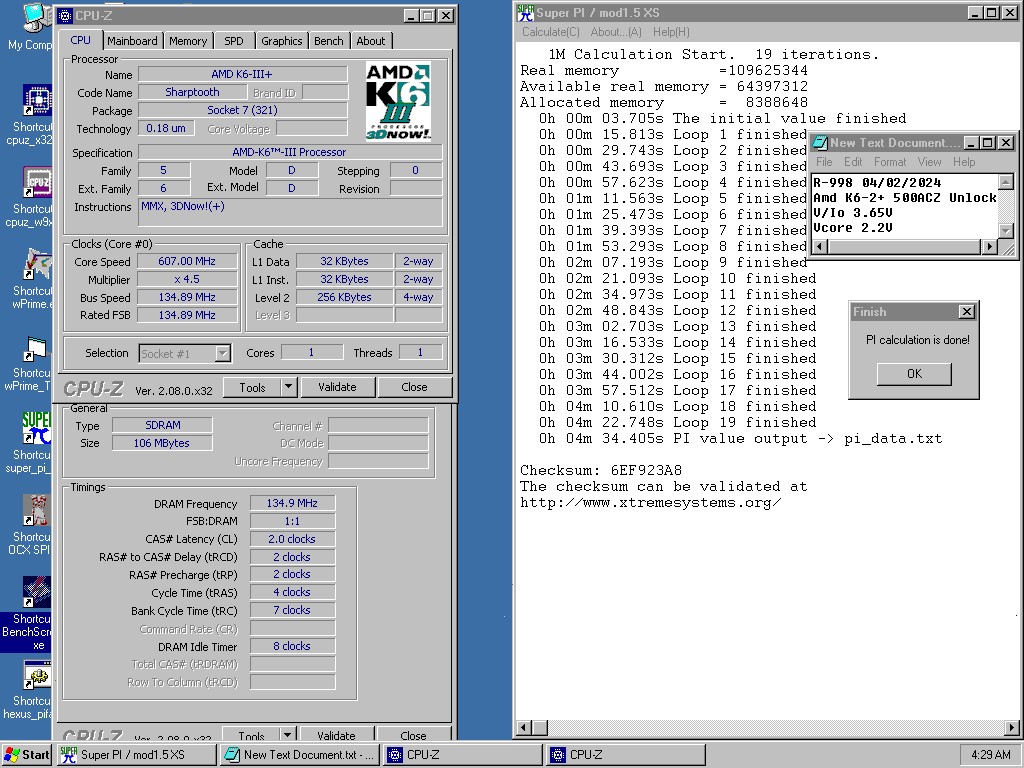Screen dimensions: 1024x768
Task: Click the AMD K6-III 3DNow logo image
Action: pos(398,101)
